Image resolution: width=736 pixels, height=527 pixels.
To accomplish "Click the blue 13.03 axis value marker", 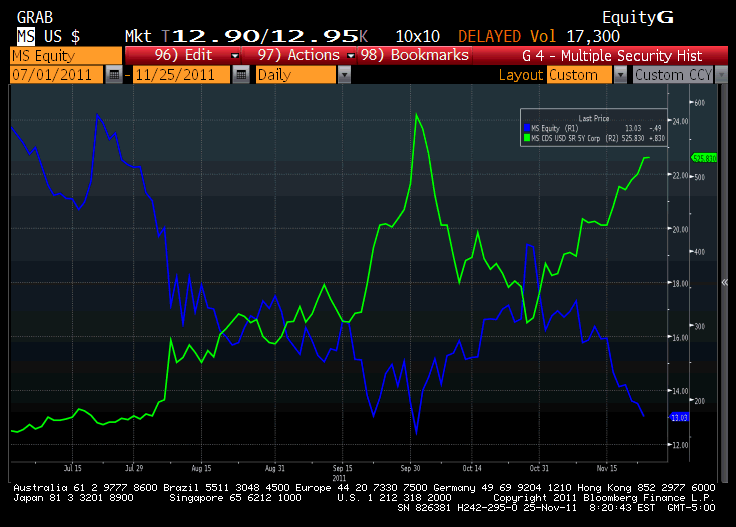I will point(679,417).
